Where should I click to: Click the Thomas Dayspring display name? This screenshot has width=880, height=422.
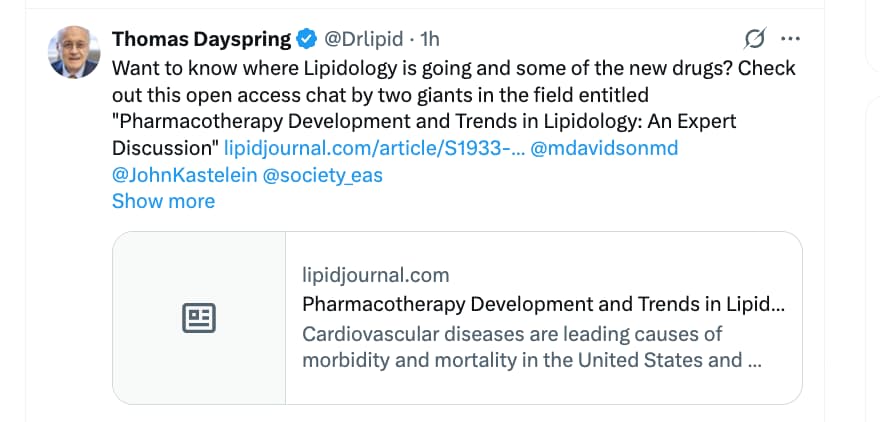click(201, 40)
